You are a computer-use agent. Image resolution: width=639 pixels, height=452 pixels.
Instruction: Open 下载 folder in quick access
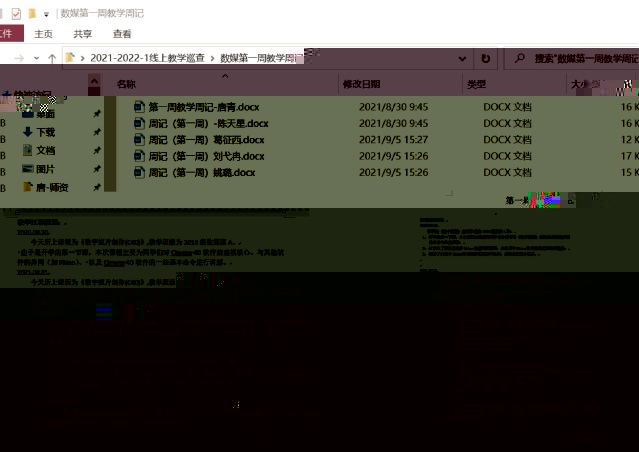click(x=46, y=132)
